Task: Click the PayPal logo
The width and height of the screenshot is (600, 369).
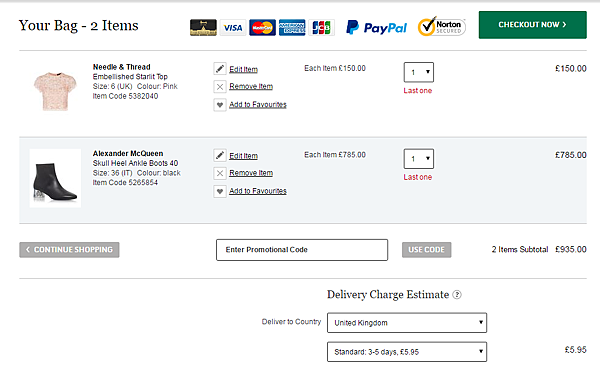Action: click(x=377, y=28)
